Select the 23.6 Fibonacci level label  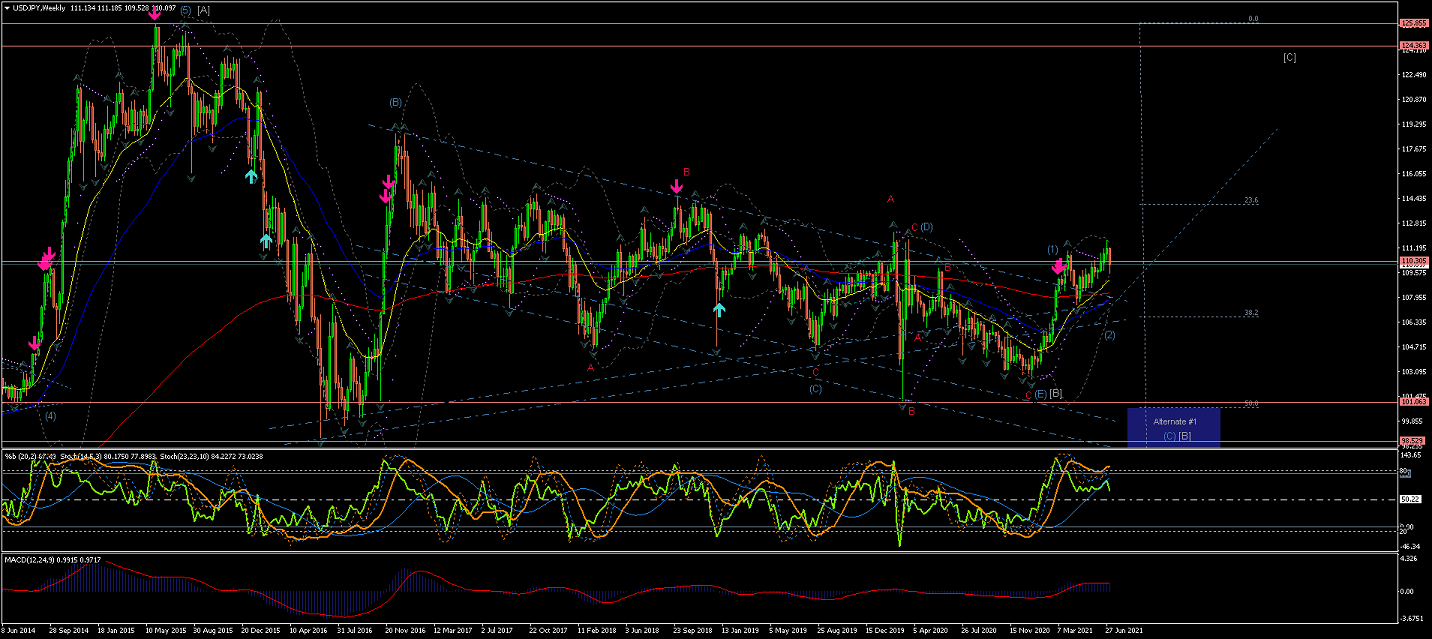pos(1250,200)
